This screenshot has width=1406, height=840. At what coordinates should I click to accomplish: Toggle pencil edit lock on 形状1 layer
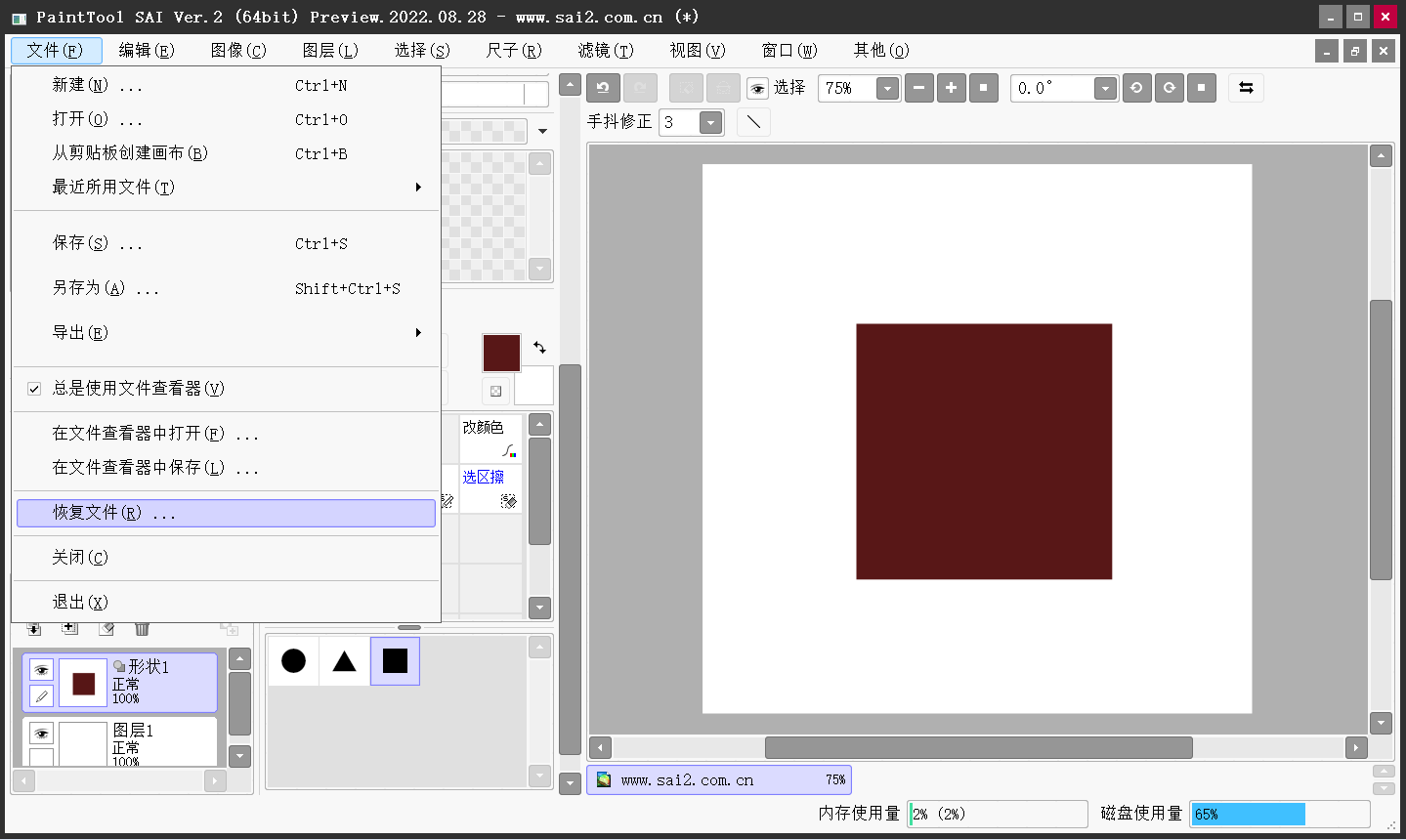[x=41, y=695]
